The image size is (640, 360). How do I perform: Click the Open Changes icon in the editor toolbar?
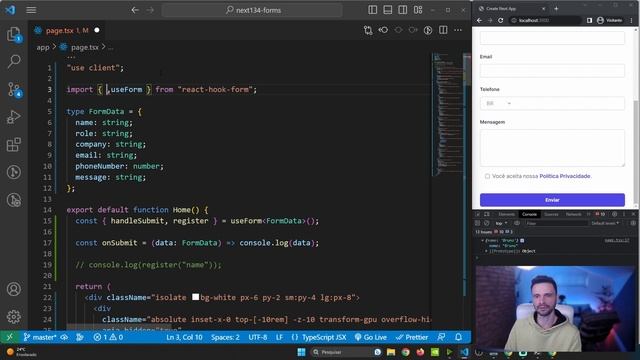pos(368,30)
